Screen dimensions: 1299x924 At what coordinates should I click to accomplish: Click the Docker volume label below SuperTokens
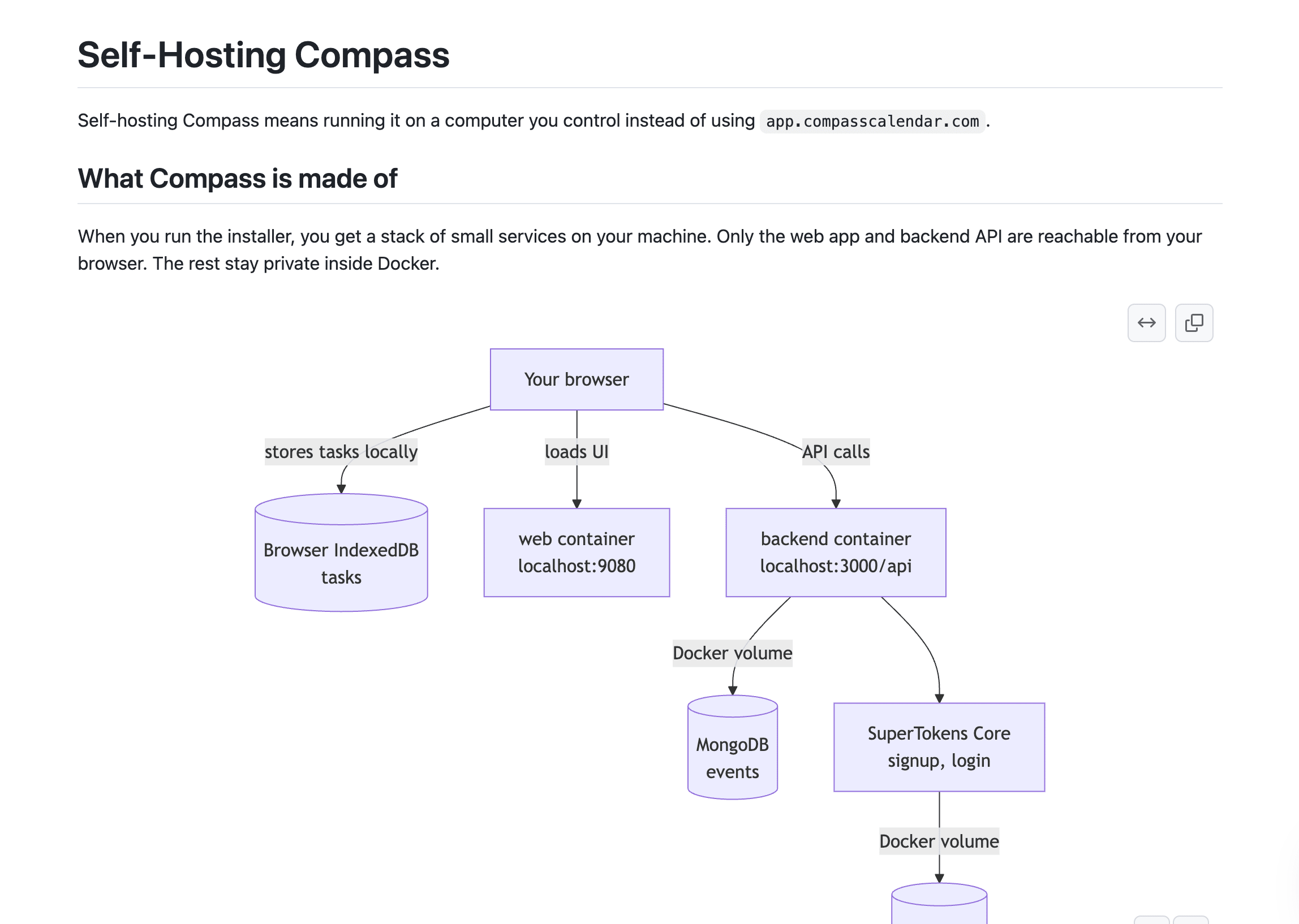pos(939,841)
